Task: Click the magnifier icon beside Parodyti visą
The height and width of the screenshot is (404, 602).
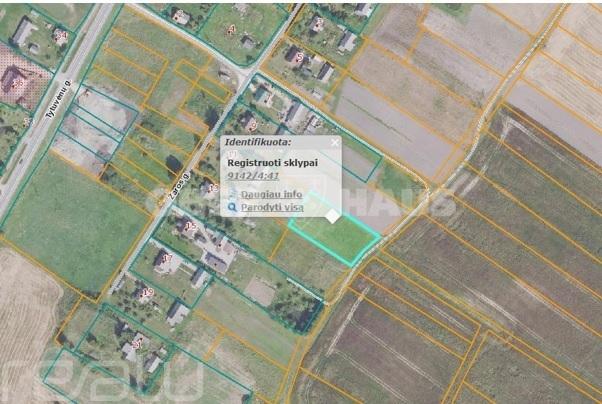Action: (232, 207)
